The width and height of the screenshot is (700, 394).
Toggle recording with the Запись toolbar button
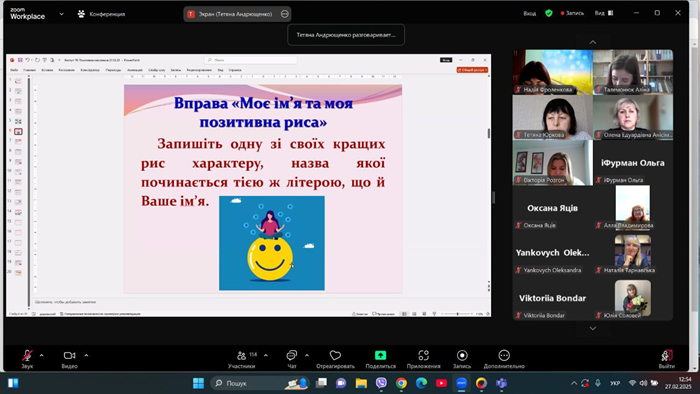click(x=462, y=359)
